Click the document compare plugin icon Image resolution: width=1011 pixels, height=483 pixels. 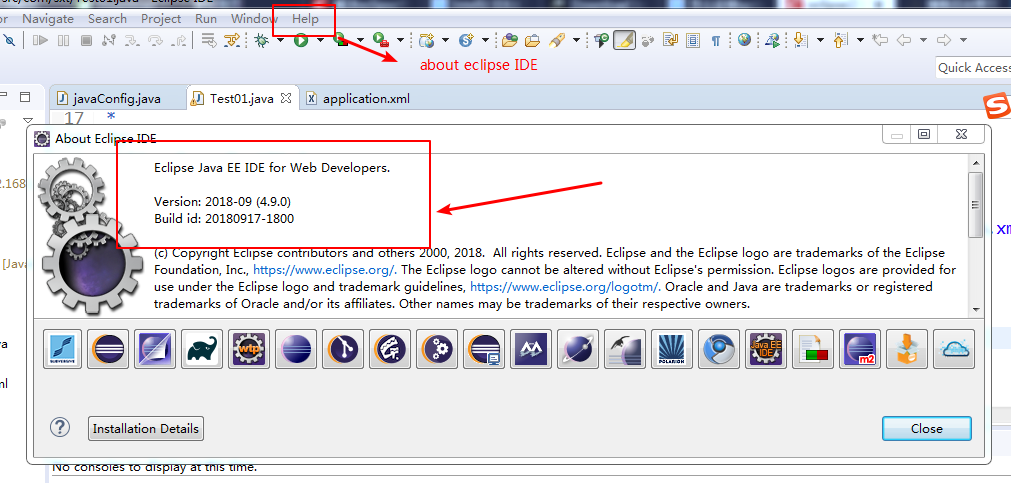tap(812, 349)
